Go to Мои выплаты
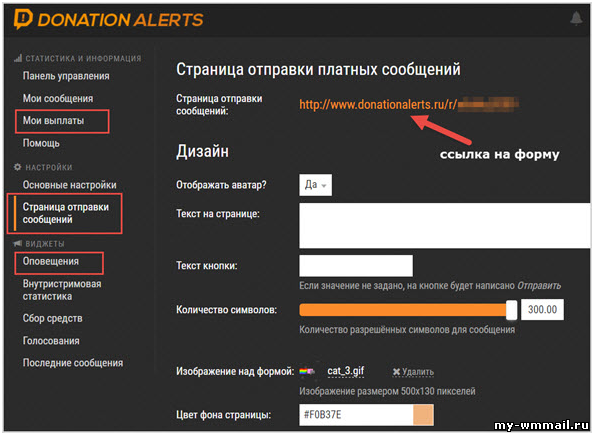Image resolution: width=594 pixels, height=435 pixels. (53, 121)
